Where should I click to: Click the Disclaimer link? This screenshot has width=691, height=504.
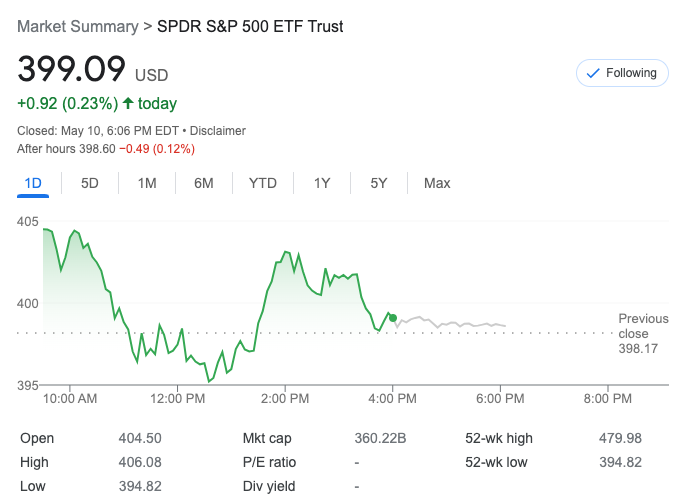pos(218,131)
